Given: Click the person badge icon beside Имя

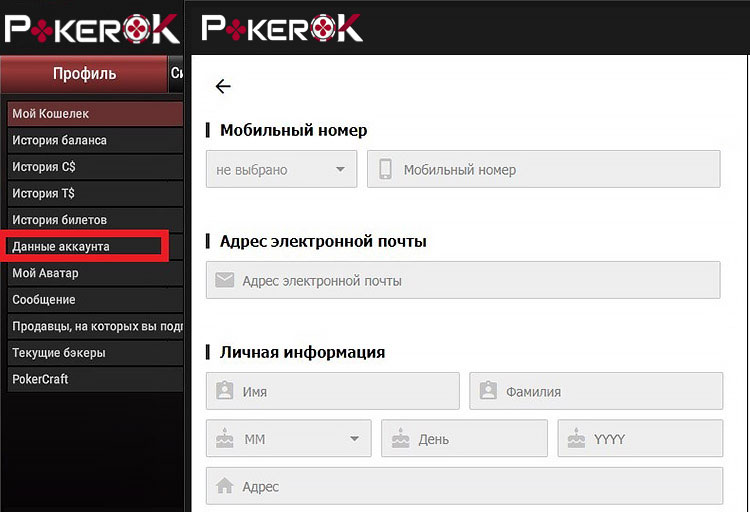Looking at the screenshot, I should pyautogui.click(x=224, y=390).
